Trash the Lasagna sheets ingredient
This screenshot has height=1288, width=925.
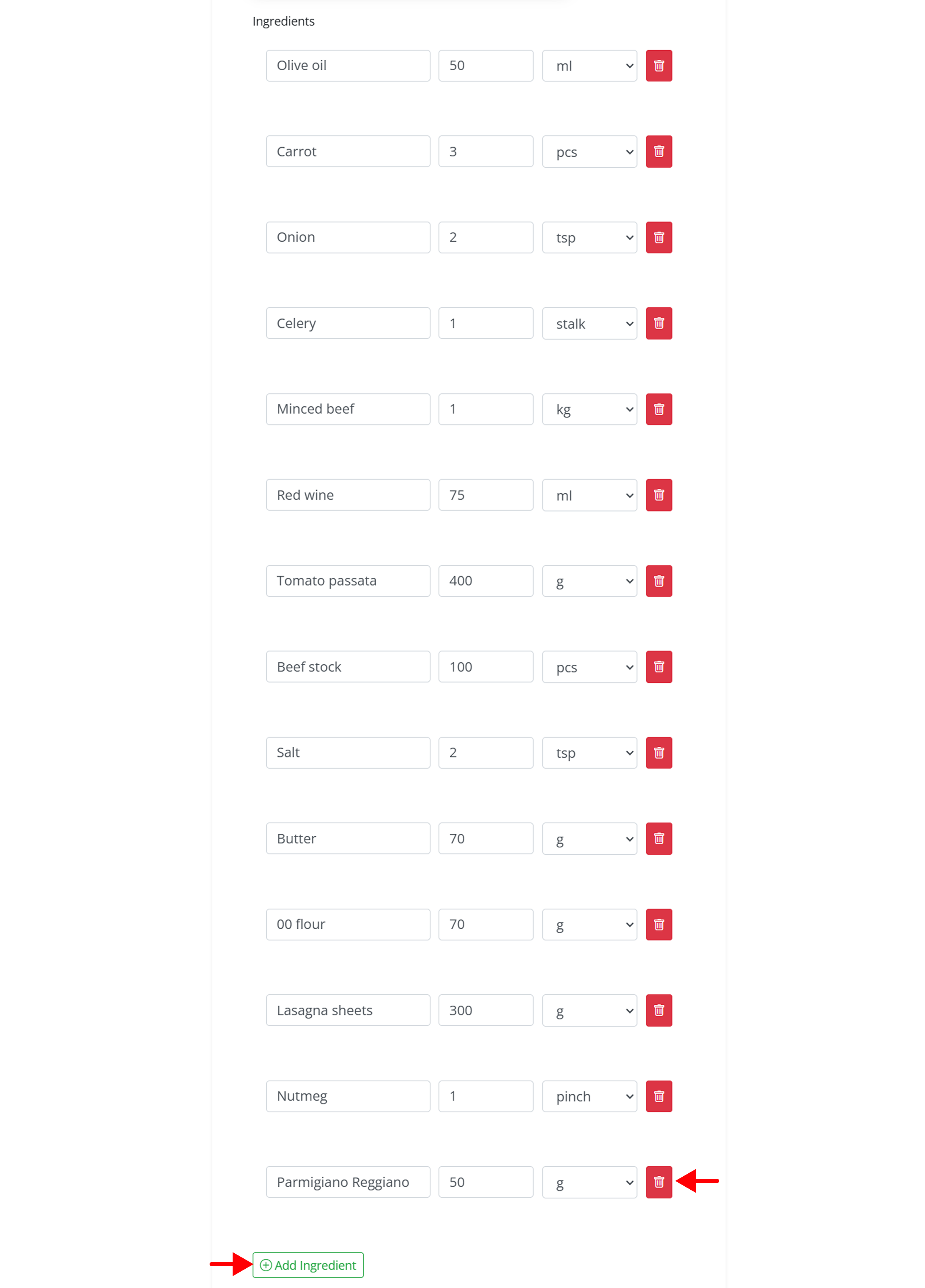659,1010
